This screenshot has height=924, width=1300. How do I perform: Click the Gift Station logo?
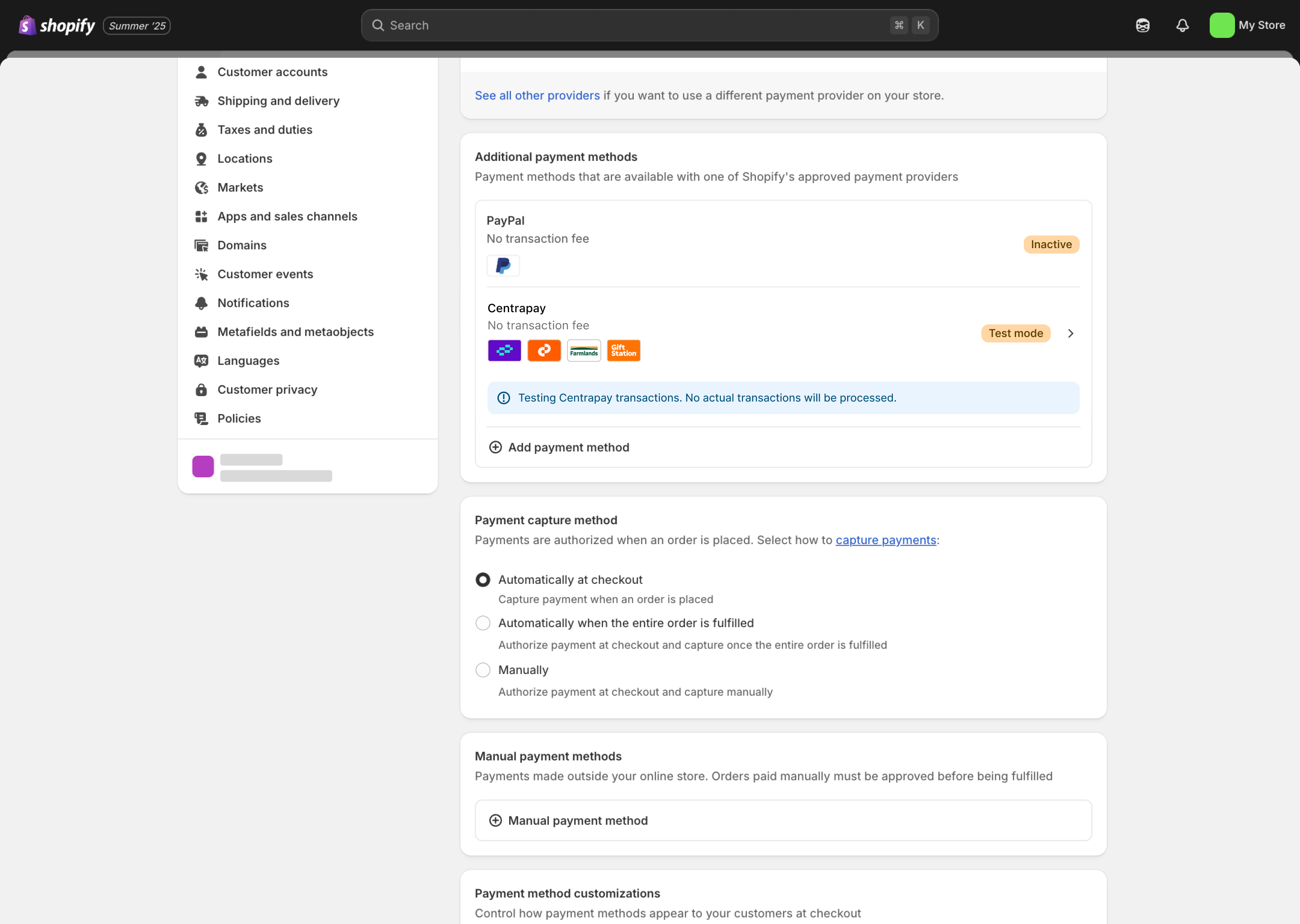point(623,351)
